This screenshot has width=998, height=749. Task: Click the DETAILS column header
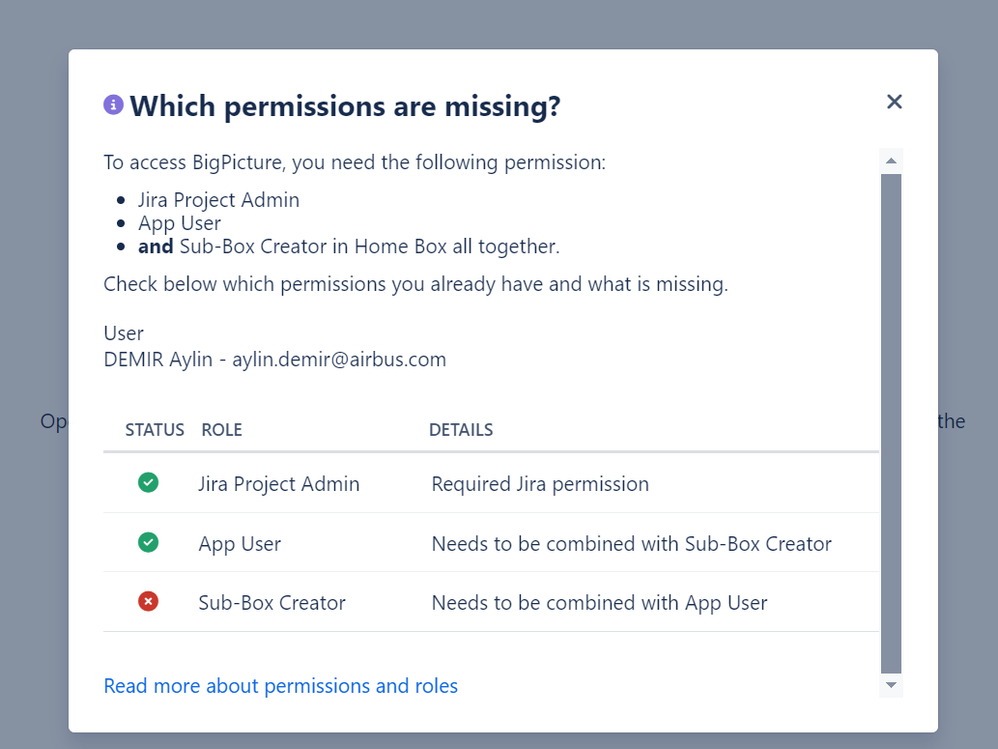point(461,430)
